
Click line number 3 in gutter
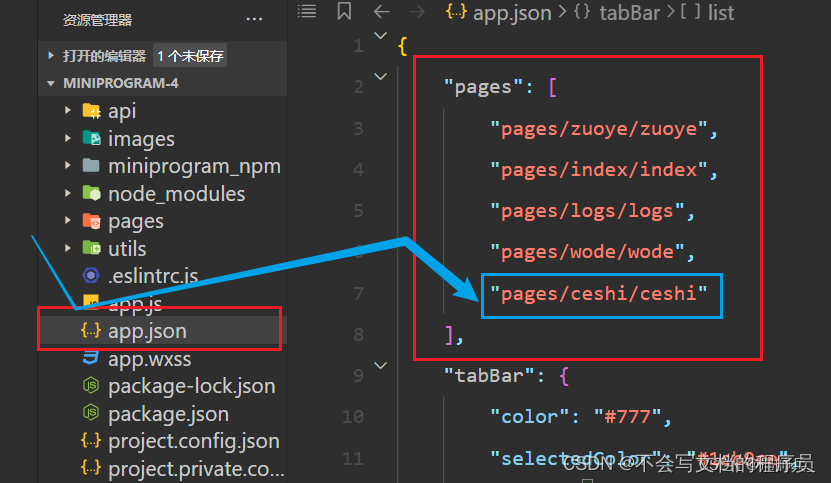click(x=359, y=129)
